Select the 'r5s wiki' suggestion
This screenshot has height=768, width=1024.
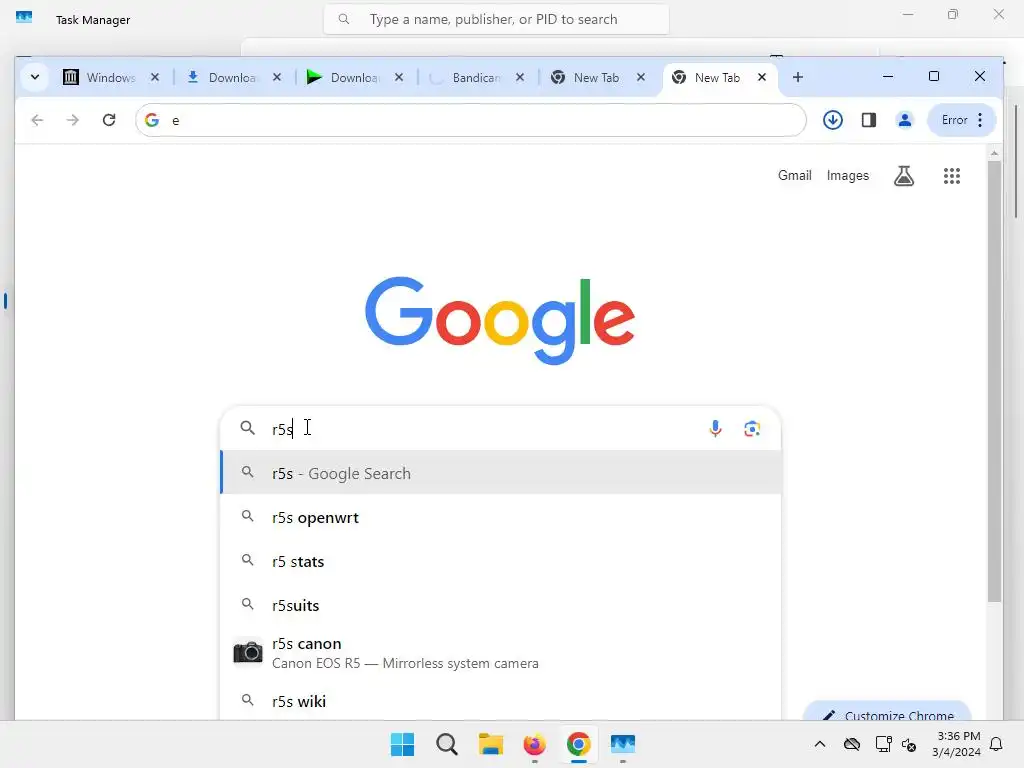pyautogui.click(x=501, y=701)
